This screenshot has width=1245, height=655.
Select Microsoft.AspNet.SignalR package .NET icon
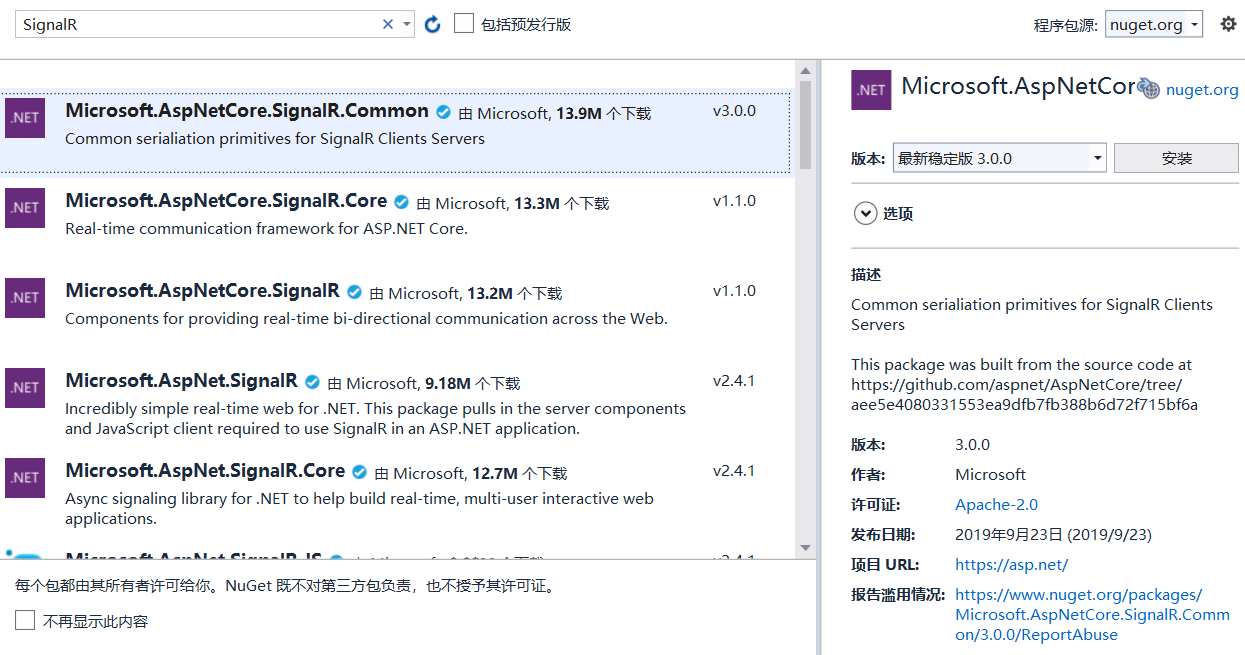click(25, 387)
